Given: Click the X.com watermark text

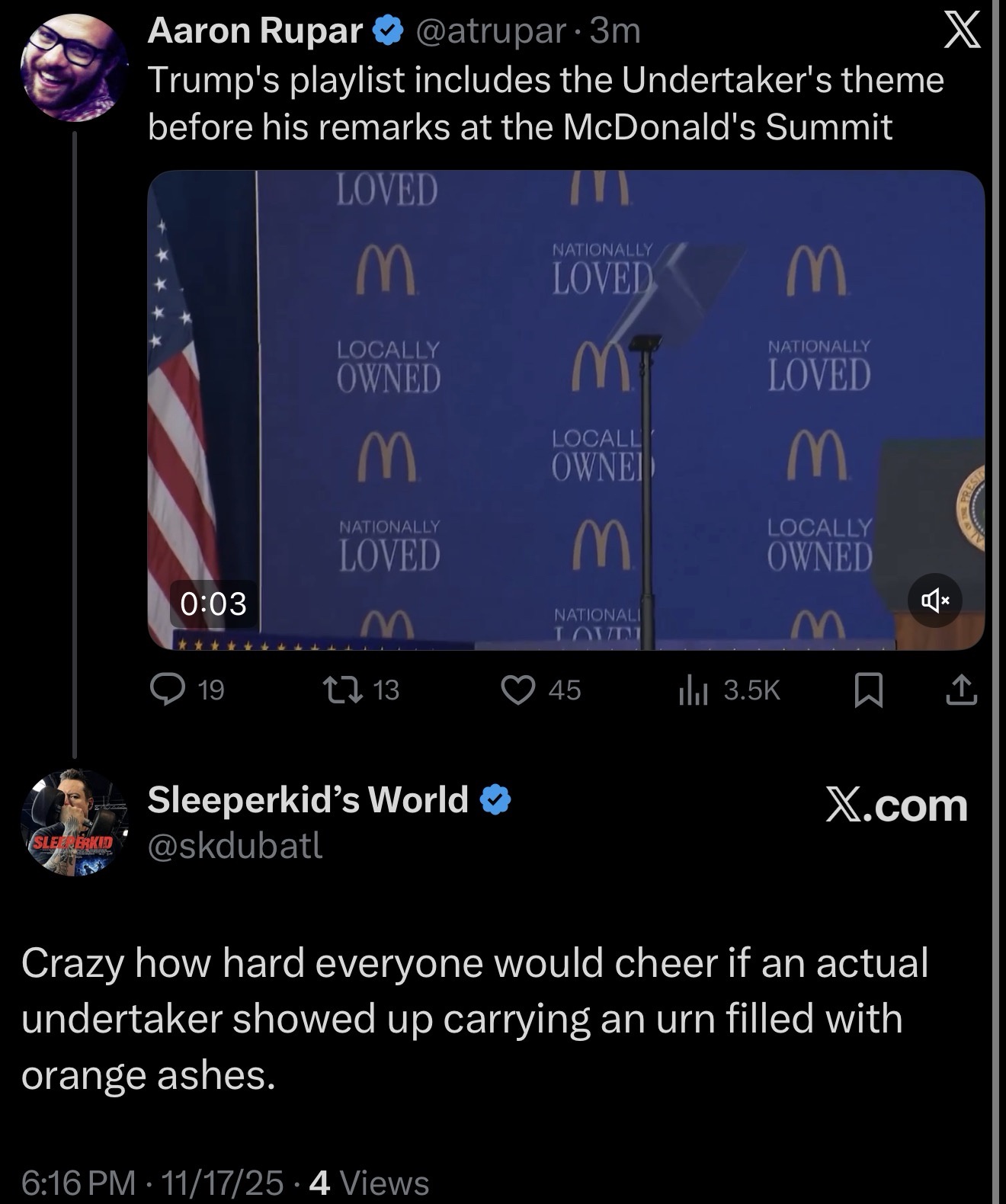Looking at the screenshot, I should (896, 805).
